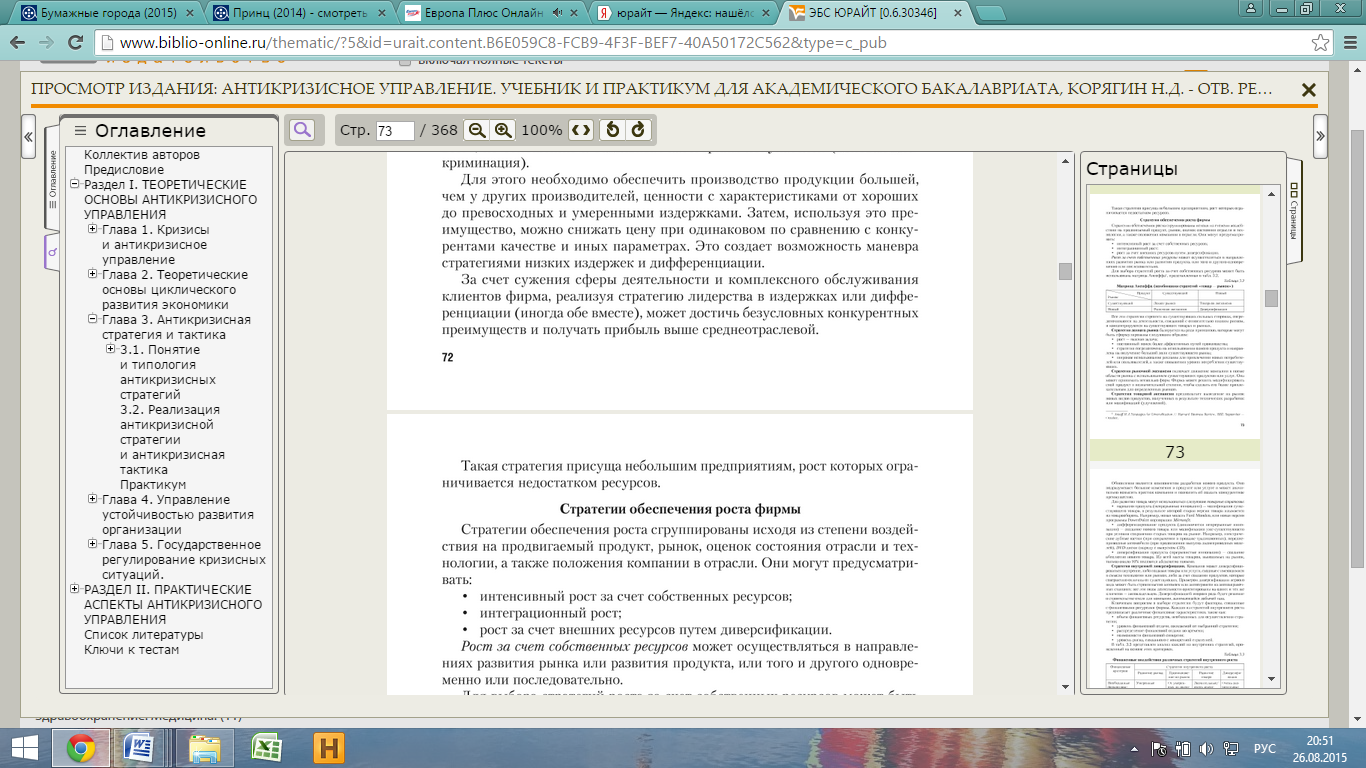Open Chrome from the taskbar
This screenshot has width=1366, height=768.
81,748
